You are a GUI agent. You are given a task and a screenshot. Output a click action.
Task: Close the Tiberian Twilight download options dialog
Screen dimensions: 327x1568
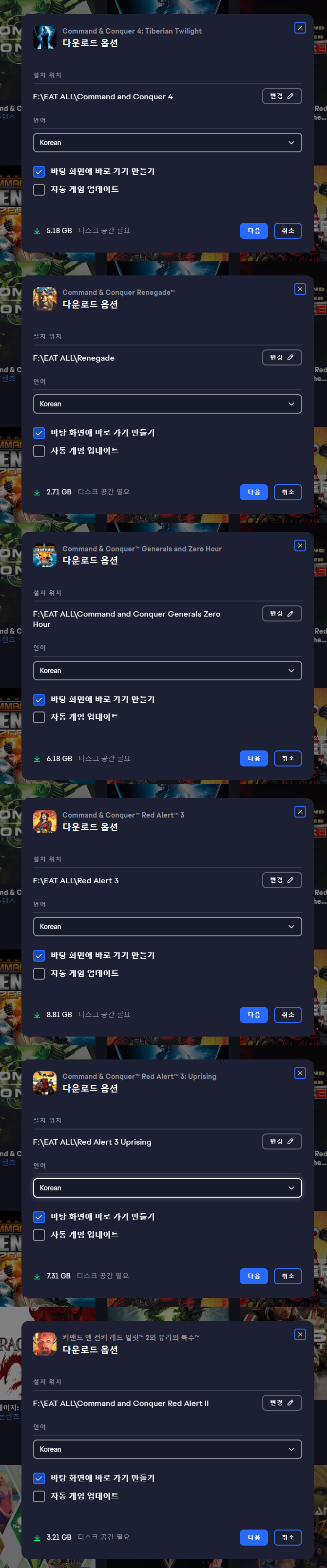[x=300, y=28]
